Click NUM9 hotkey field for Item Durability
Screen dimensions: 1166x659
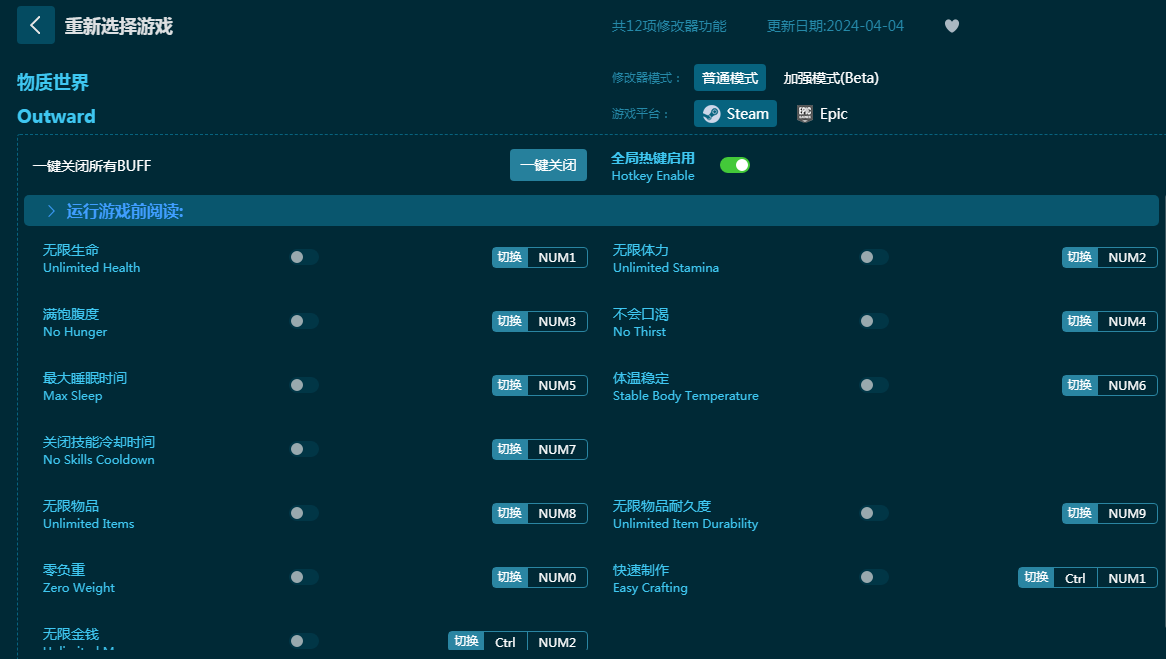1127,513
